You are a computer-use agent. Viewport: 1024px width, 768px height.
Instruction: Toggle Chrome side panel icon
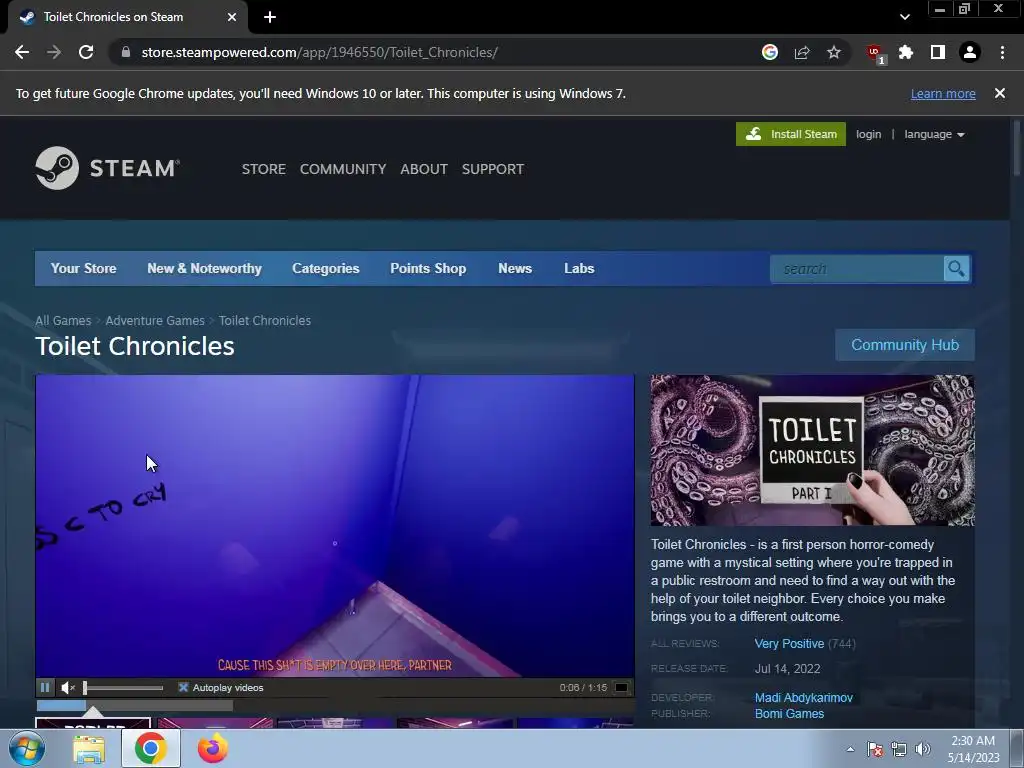(x=938, y=52)
